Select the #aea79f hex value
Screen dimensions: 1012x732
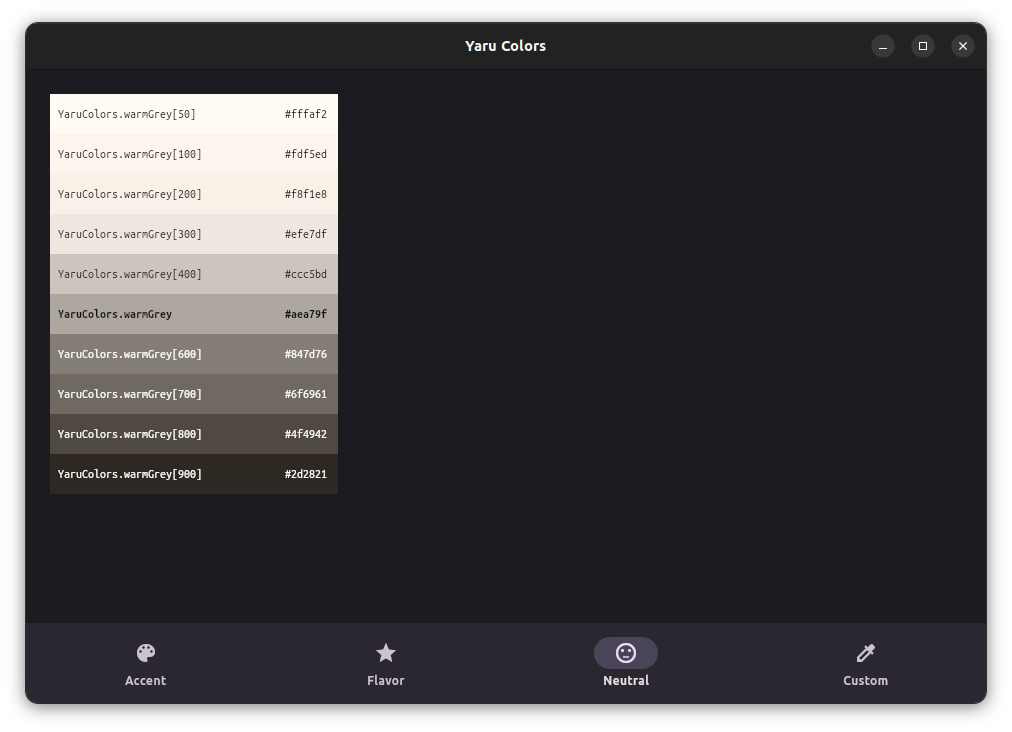pyautogui.click(x=306, y=314)
